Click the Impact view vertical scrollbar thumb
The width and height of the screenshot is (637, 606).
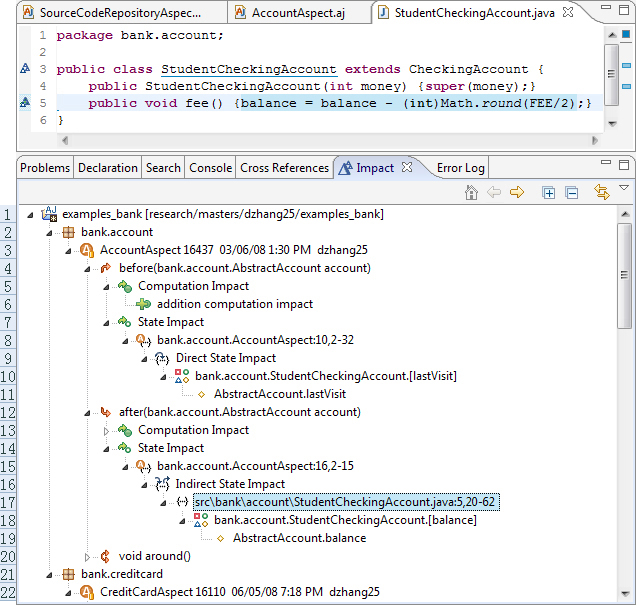pos(624,275)
